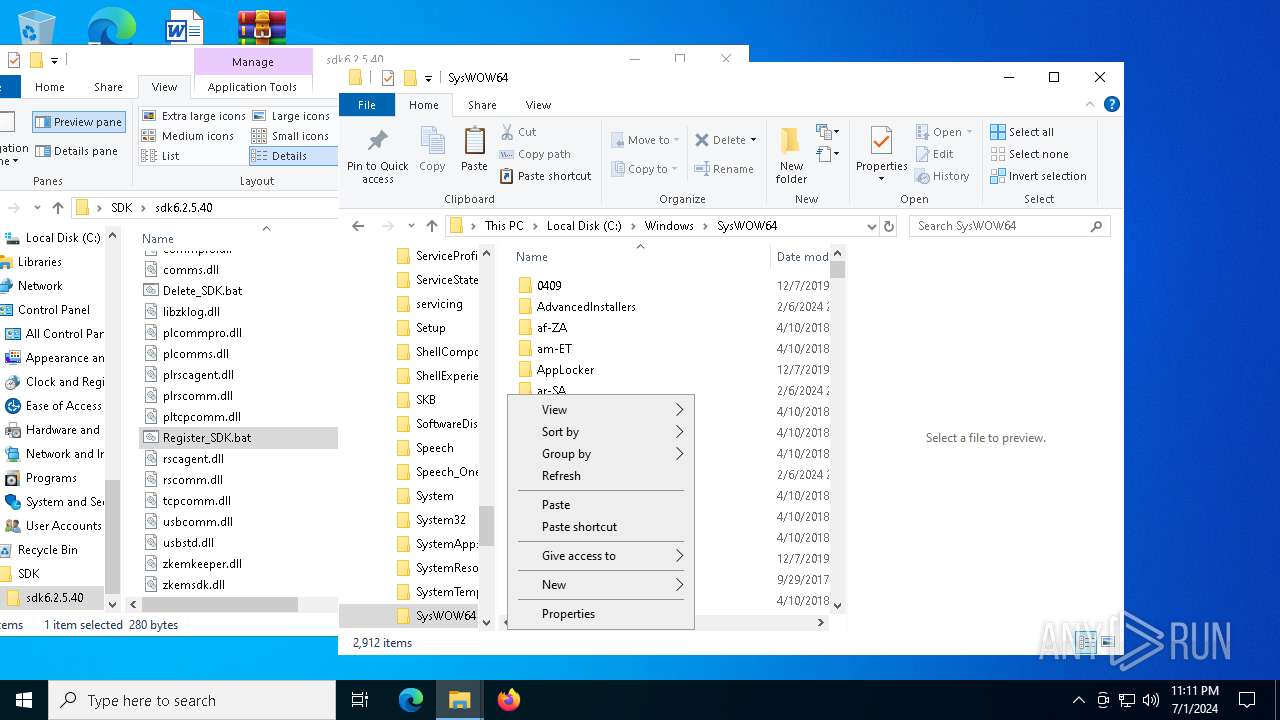
Task: Toggle Preview pane in sdk window
Action: [x=79, y=122]
